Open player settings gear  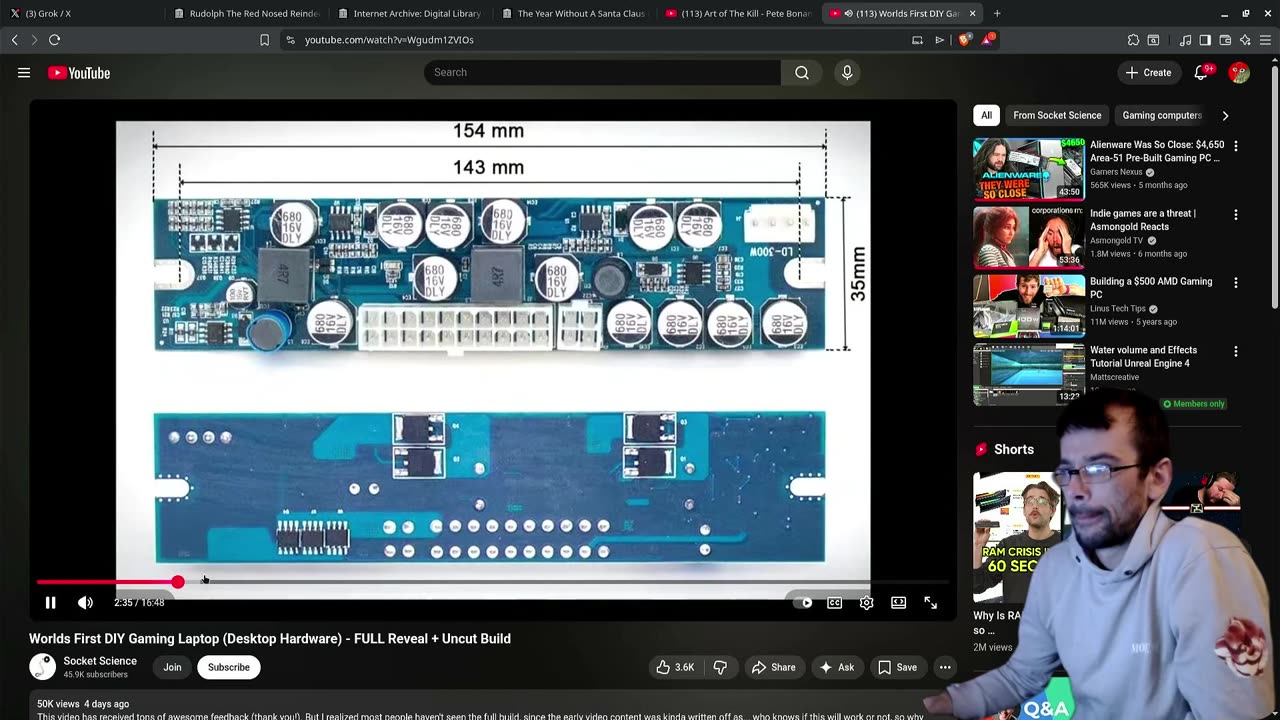pyautogui.click(x=867, y=603)
